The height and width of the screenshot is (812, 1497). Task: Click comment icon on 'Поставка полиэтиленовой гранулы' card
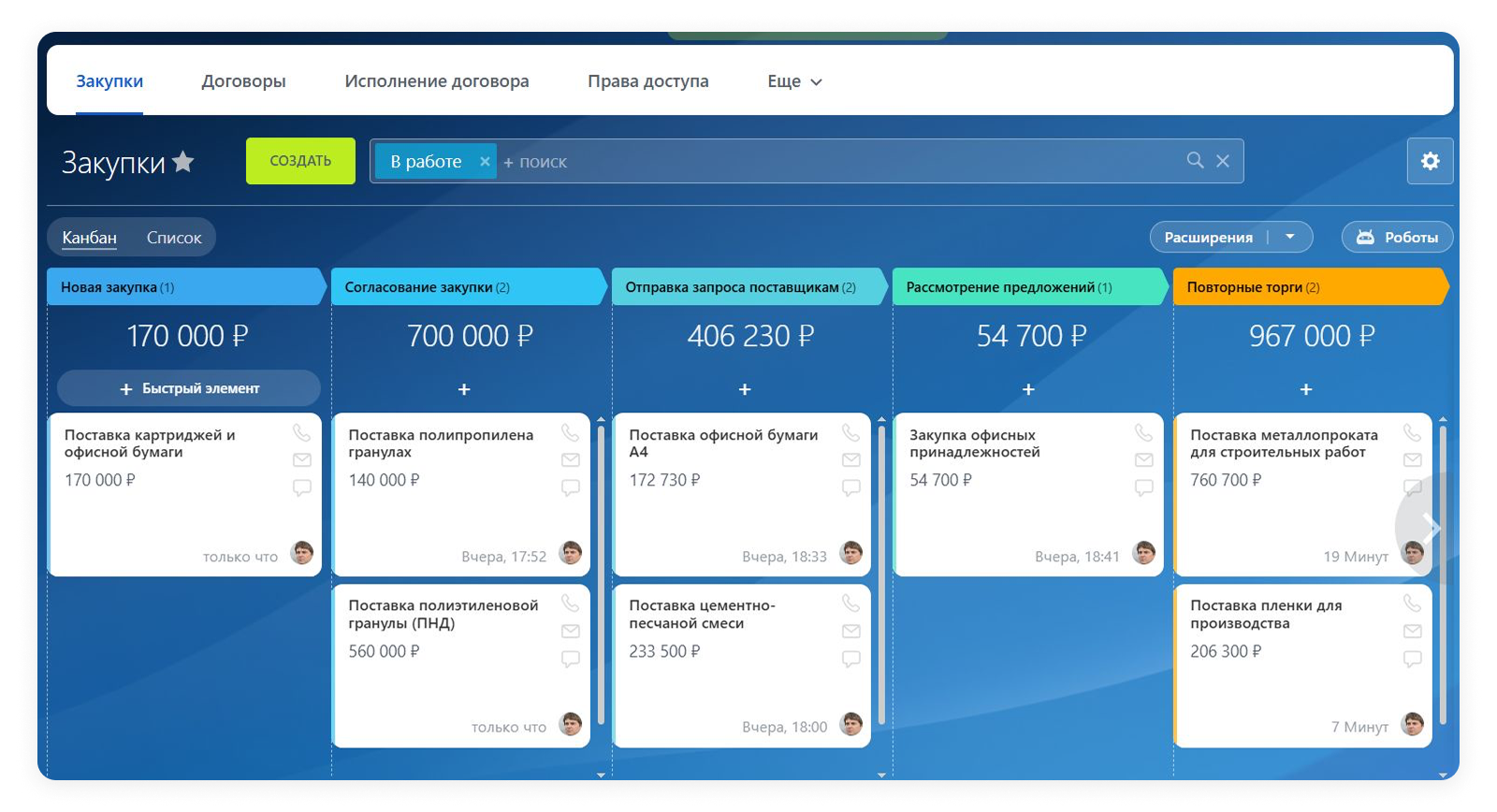(x=570, y=659)
